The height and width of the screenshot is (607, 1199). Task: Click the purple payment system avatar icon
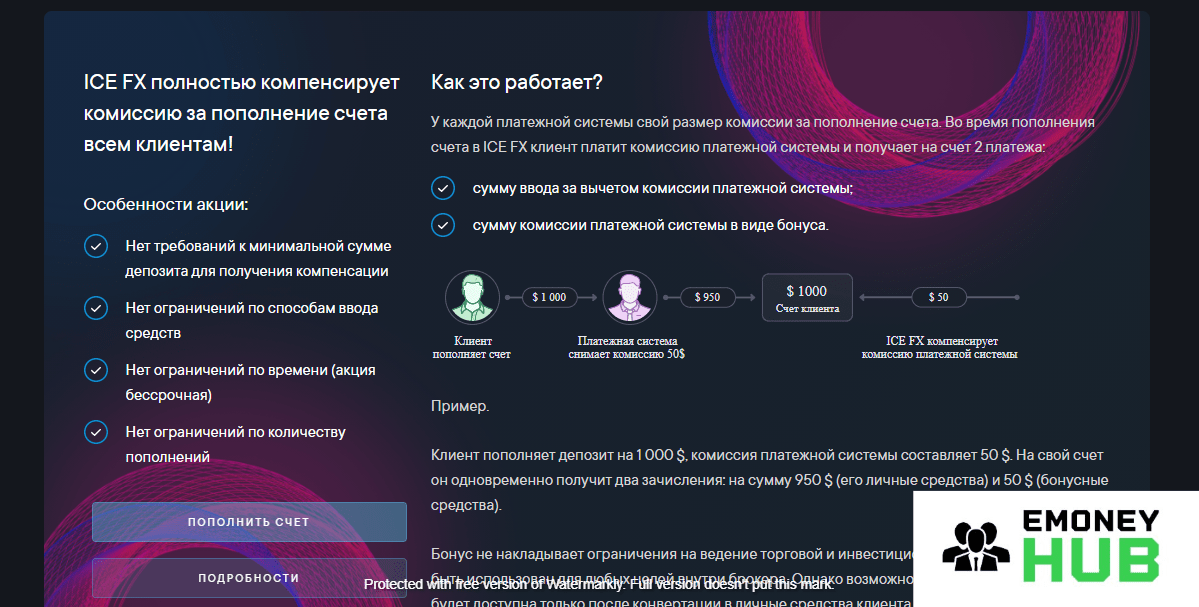click(629, 297)
